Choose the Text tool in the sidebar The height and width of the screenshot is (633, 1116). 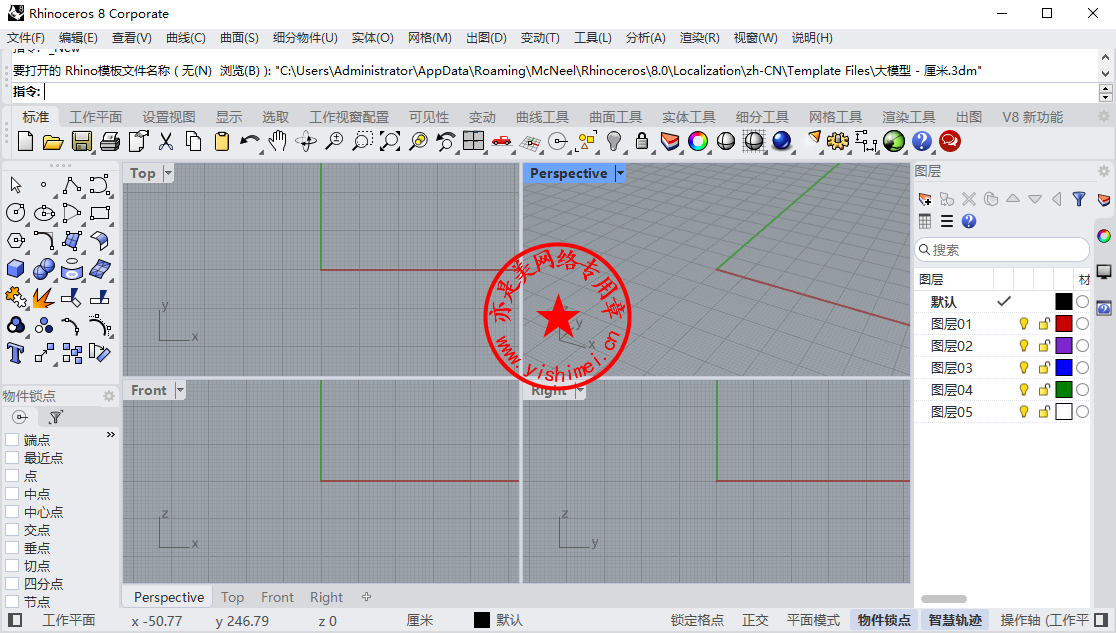pos(16,353)
